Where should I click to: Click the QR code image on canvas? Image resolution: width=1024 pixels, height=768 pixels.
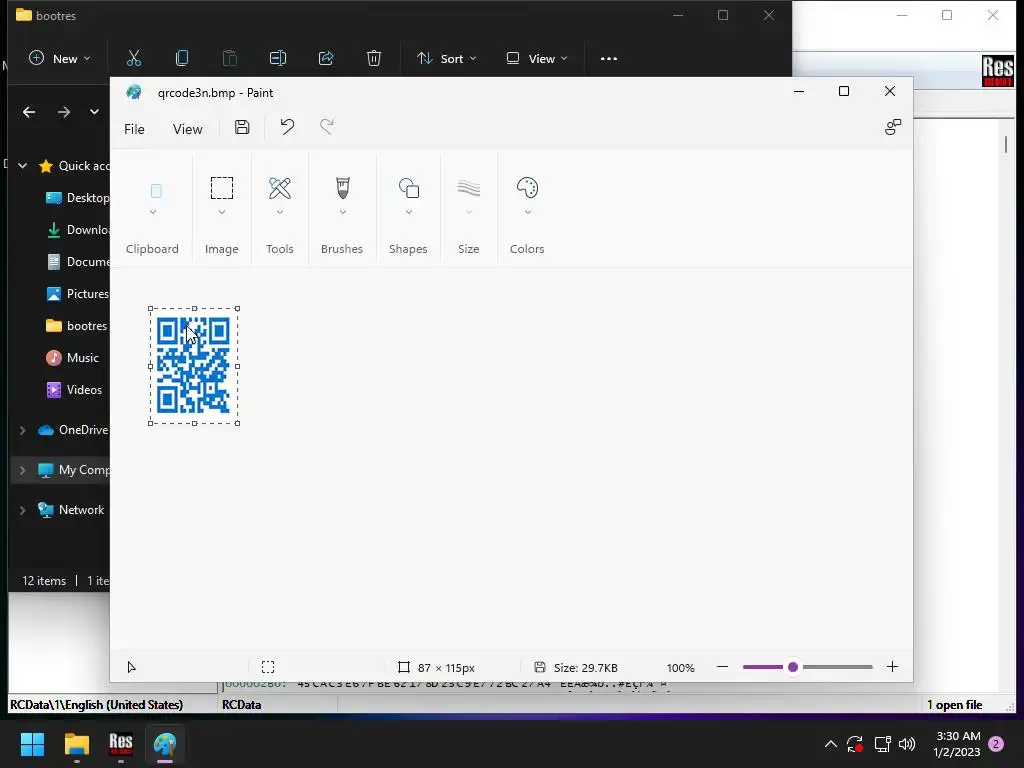tap(193, 365)
